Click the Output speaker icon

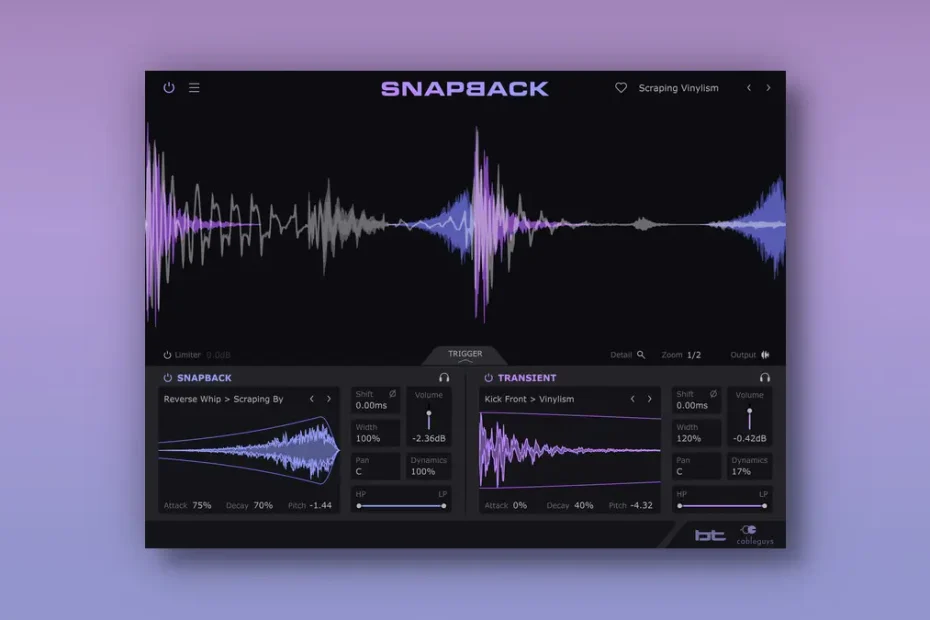[x=765, y=355]
